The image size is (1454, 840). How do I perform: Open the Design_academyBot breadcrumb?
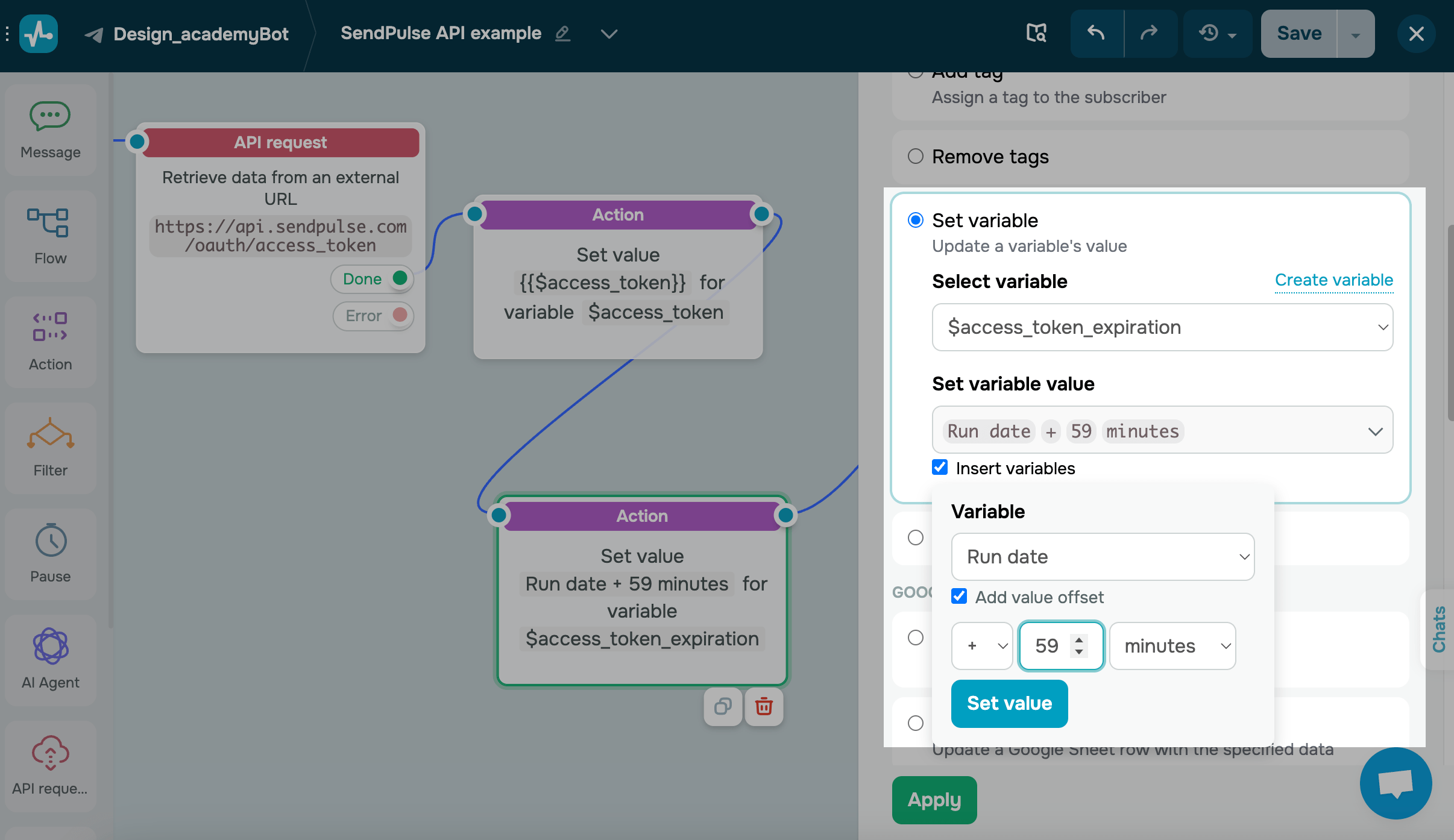(x=200, y=34)
